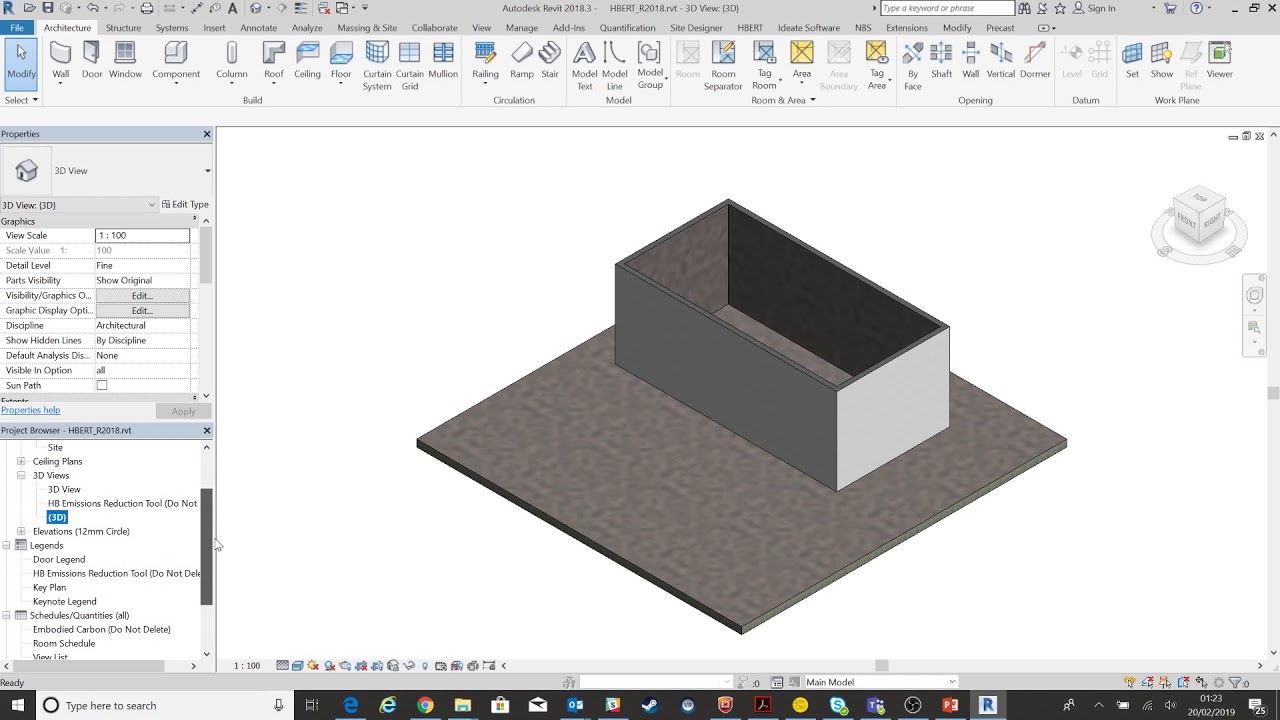Select the Floor tool
1280x720 pixels.
click(x=341, y=60)
